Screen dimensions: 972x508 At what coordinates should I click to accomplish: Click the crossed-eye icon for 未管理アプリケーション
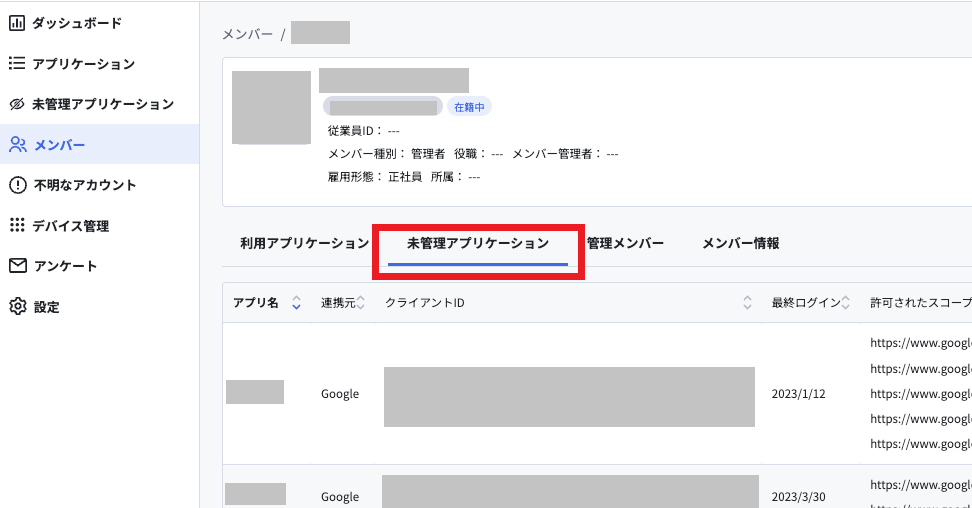tap(17, 104)
